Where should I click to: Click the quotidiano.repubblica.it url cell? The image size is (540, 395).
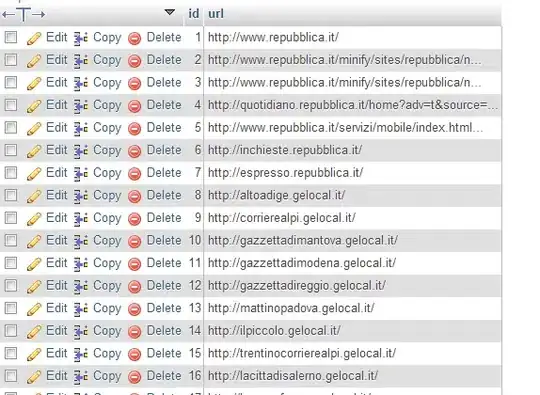[x=352, y=105]
